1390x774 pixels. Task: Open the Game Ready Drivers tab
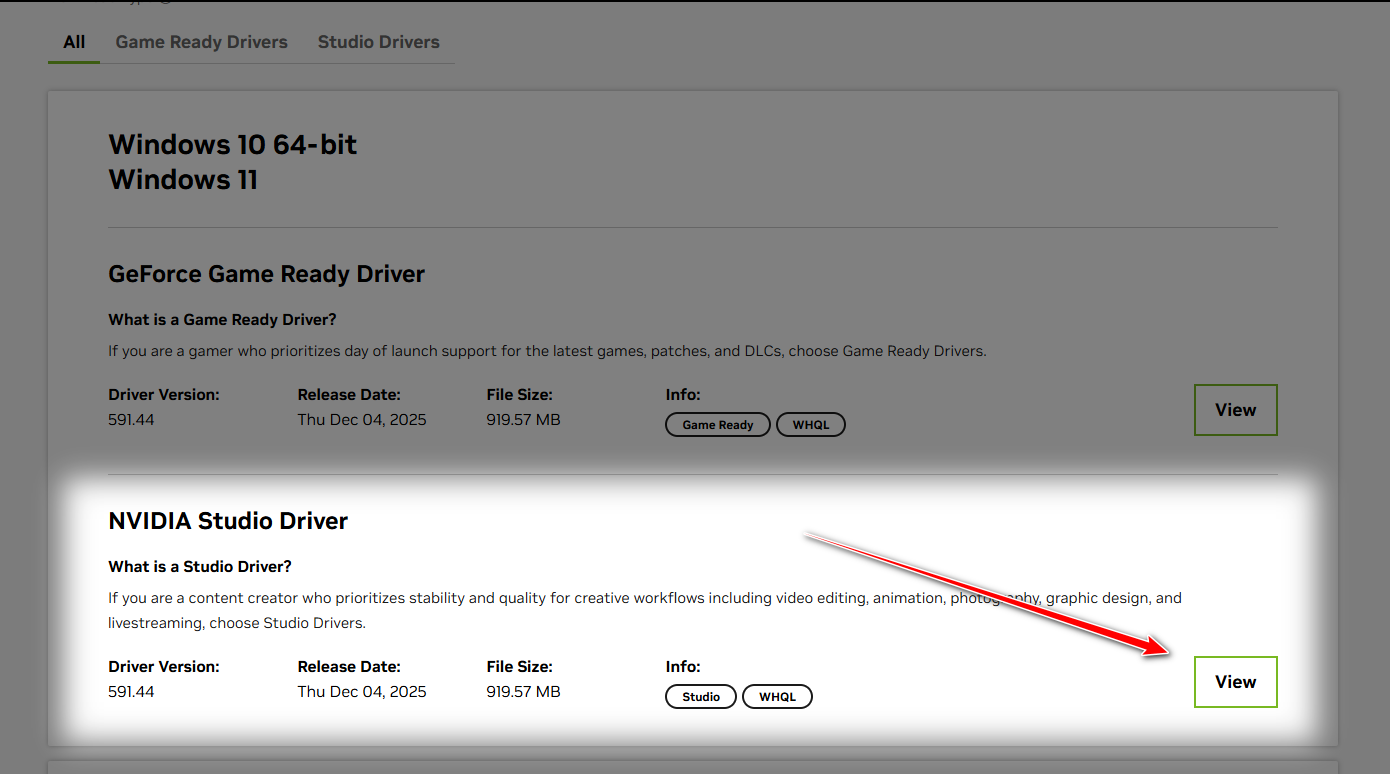coord(201,42)
